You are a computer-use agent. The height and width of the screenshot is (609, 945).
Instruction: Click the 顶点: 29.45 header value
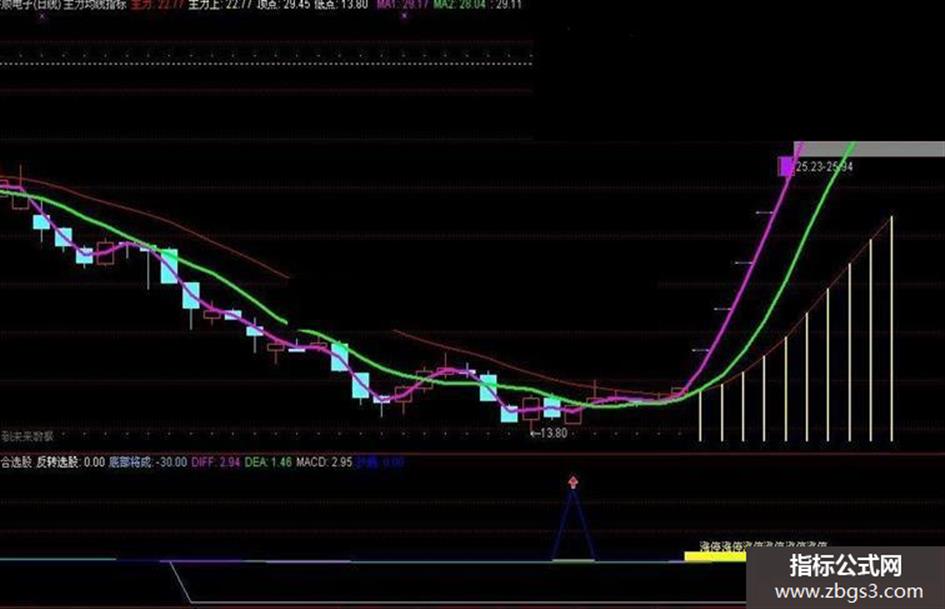tap(283, 4)
